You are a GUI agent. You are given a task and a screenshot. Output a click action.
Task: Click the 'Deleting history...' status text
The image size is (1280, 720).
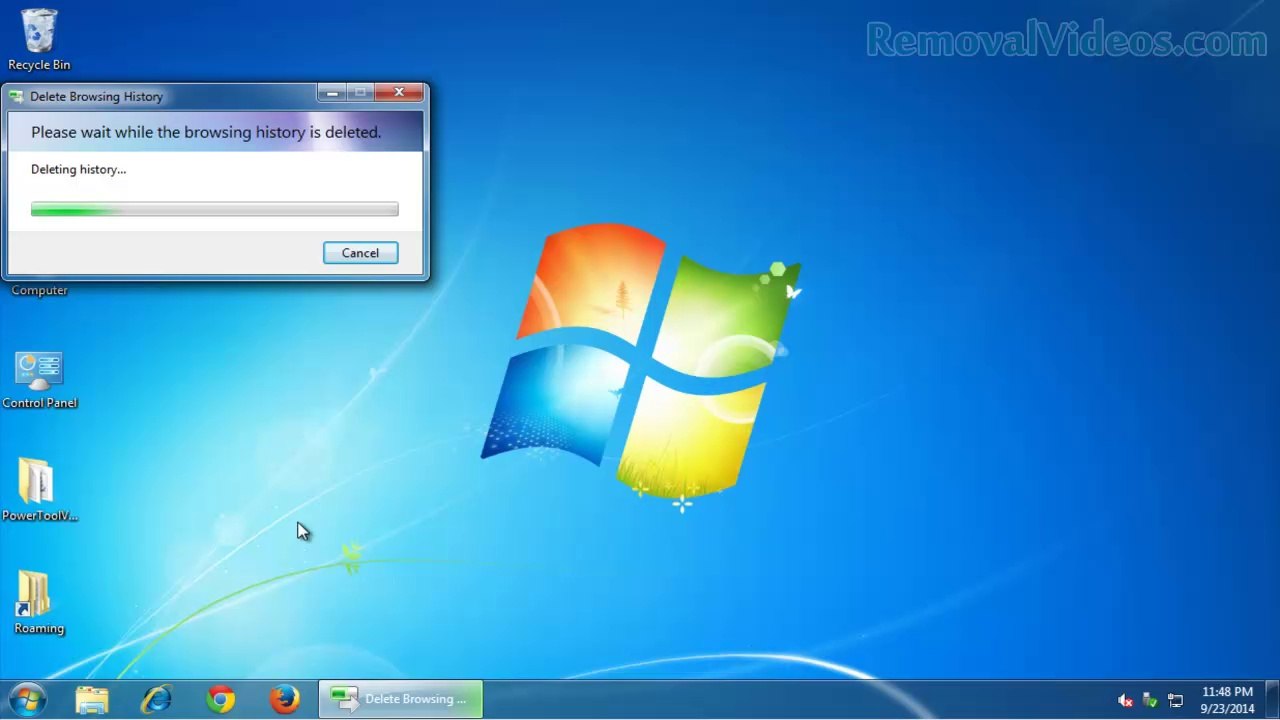(78, 169)
